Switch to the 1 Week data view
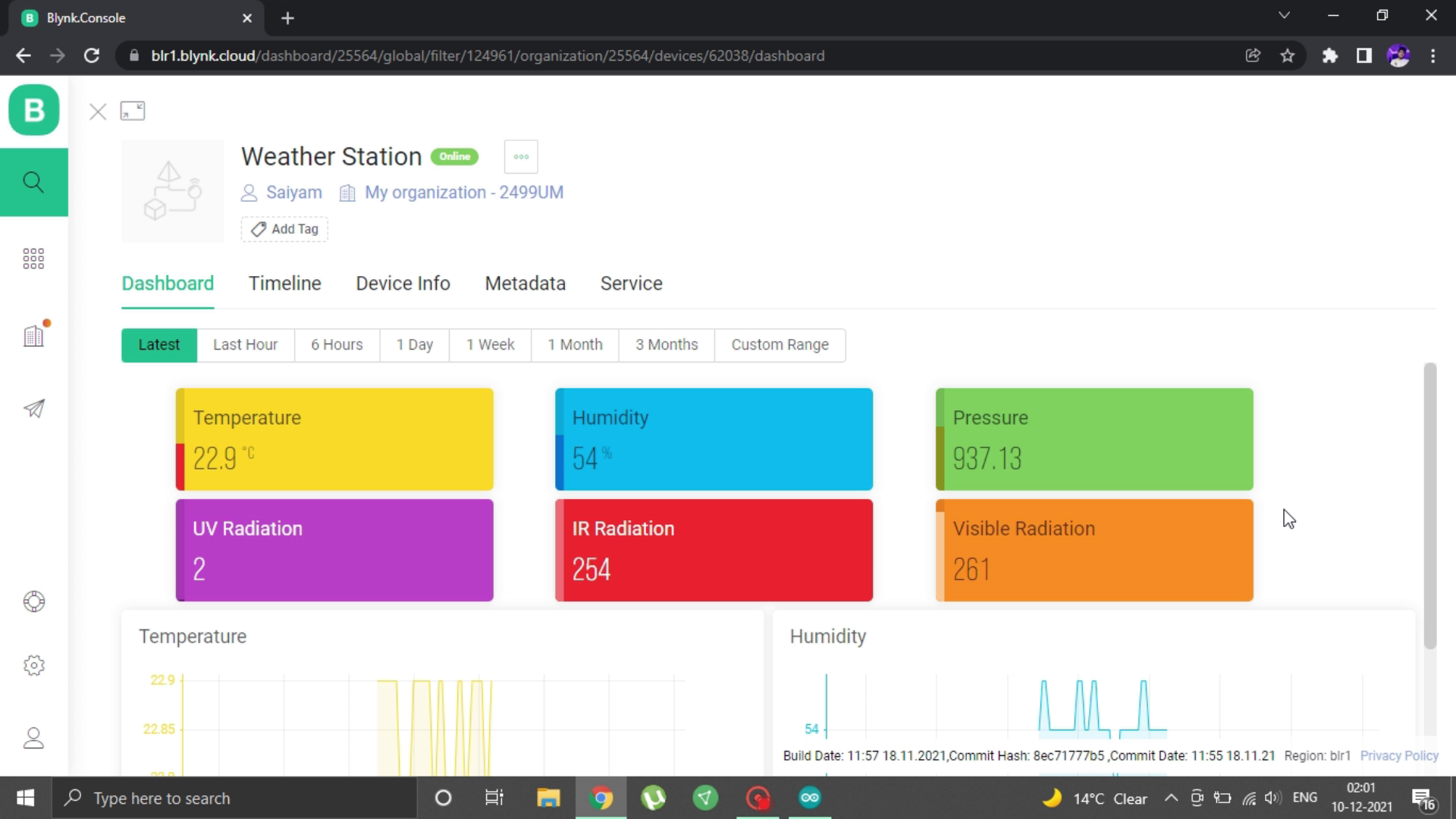Viewport: 1456px width, 819px height. 490,344
